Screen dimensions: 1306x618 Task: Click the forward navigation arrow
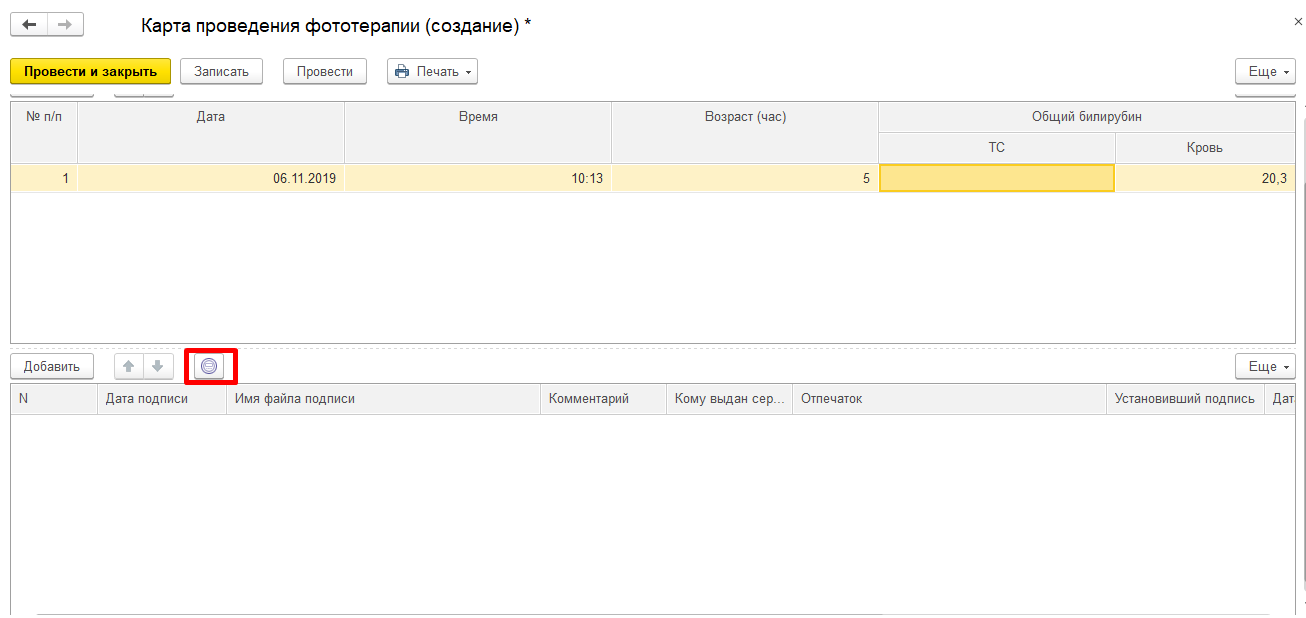[65, 24]
